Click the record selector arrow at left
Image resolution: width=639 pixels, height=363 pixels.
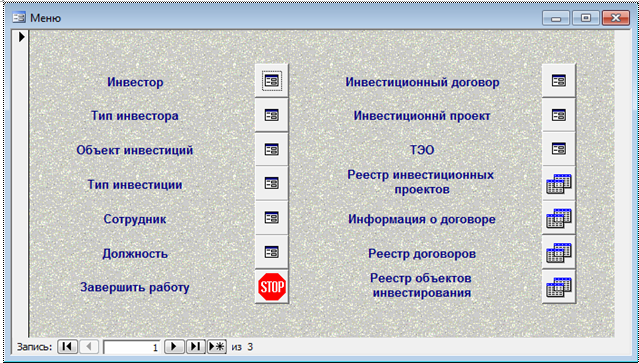(21, 37)
